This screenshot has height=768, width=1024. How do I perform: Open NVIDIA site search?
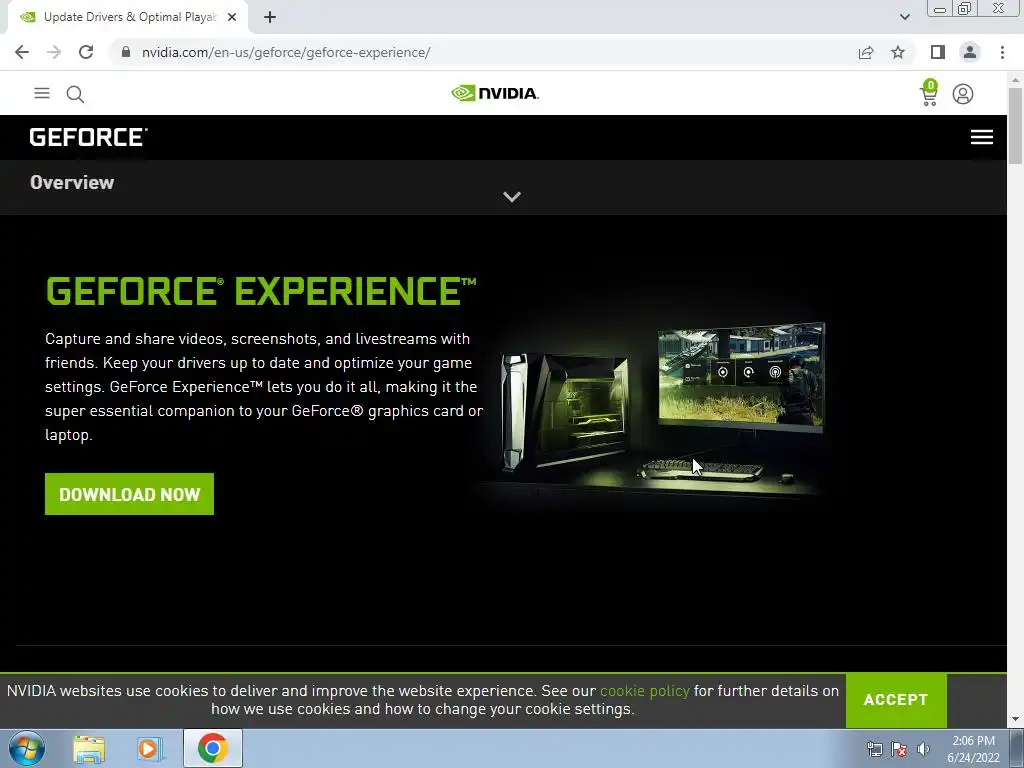coord(75,94)
